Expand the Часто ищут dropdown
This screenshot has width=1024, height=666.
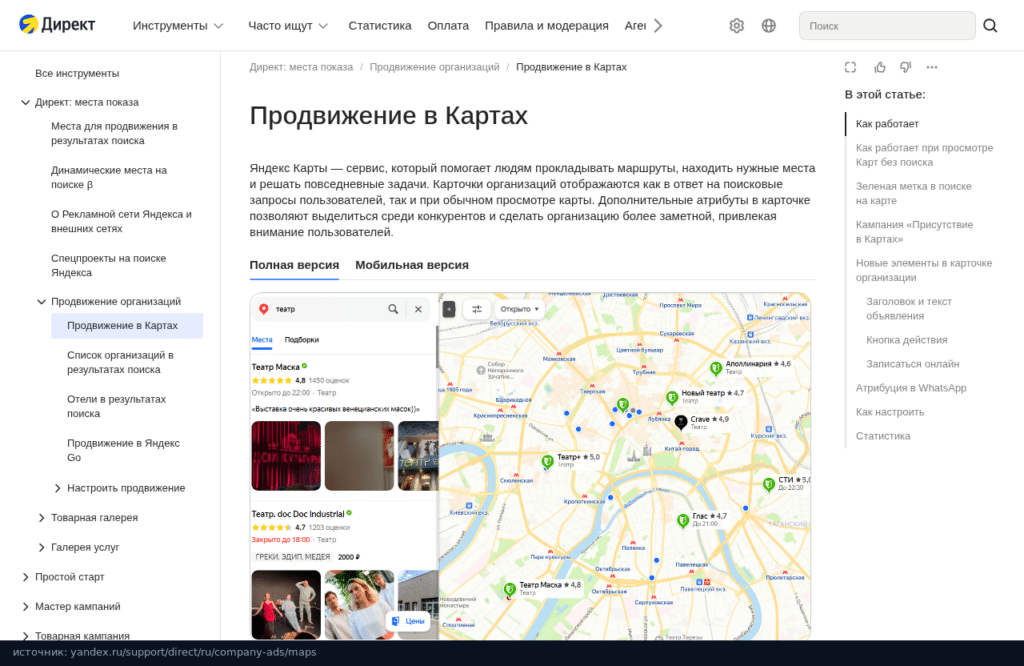pyautogui.click(x=287, y=25)
